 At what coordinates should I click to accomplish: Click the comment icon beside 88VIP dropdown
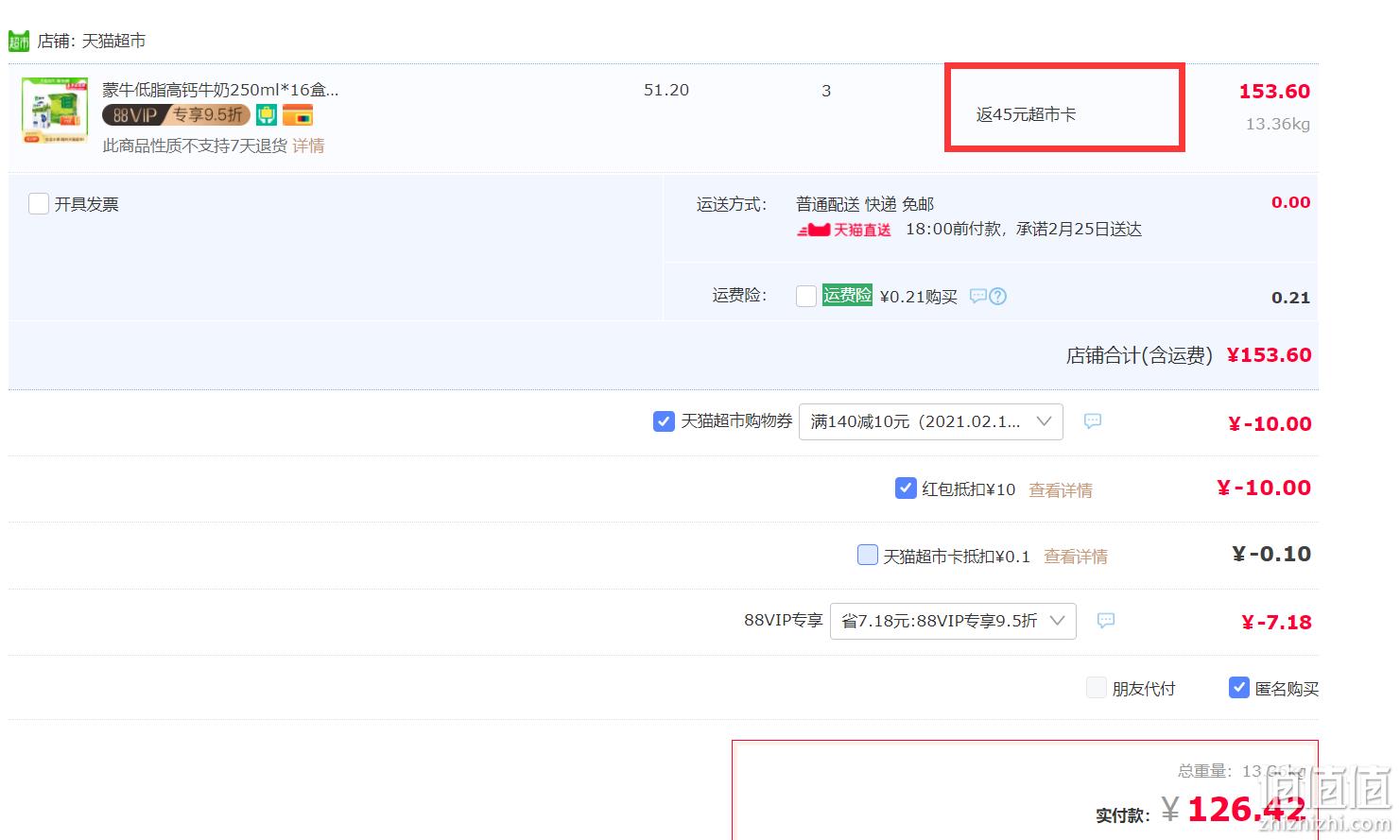(1106, 620)
